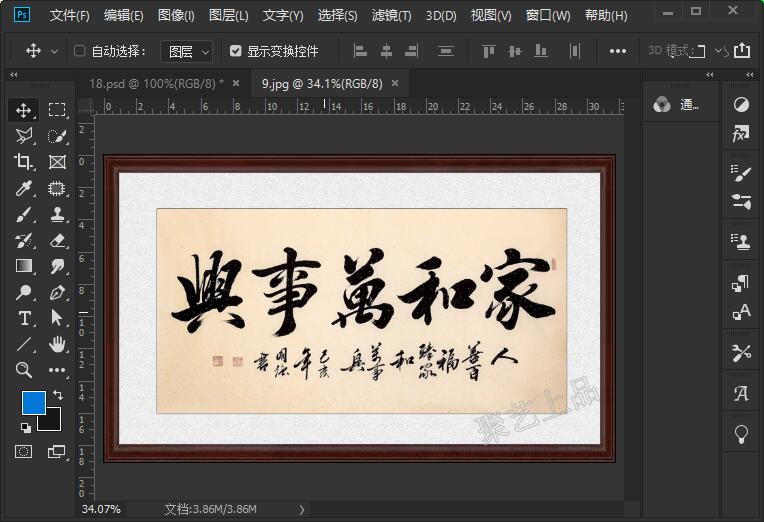764x522 pixels.
Task: Toggle the 自动选择 checkbox
Action: tap(79, 51)
